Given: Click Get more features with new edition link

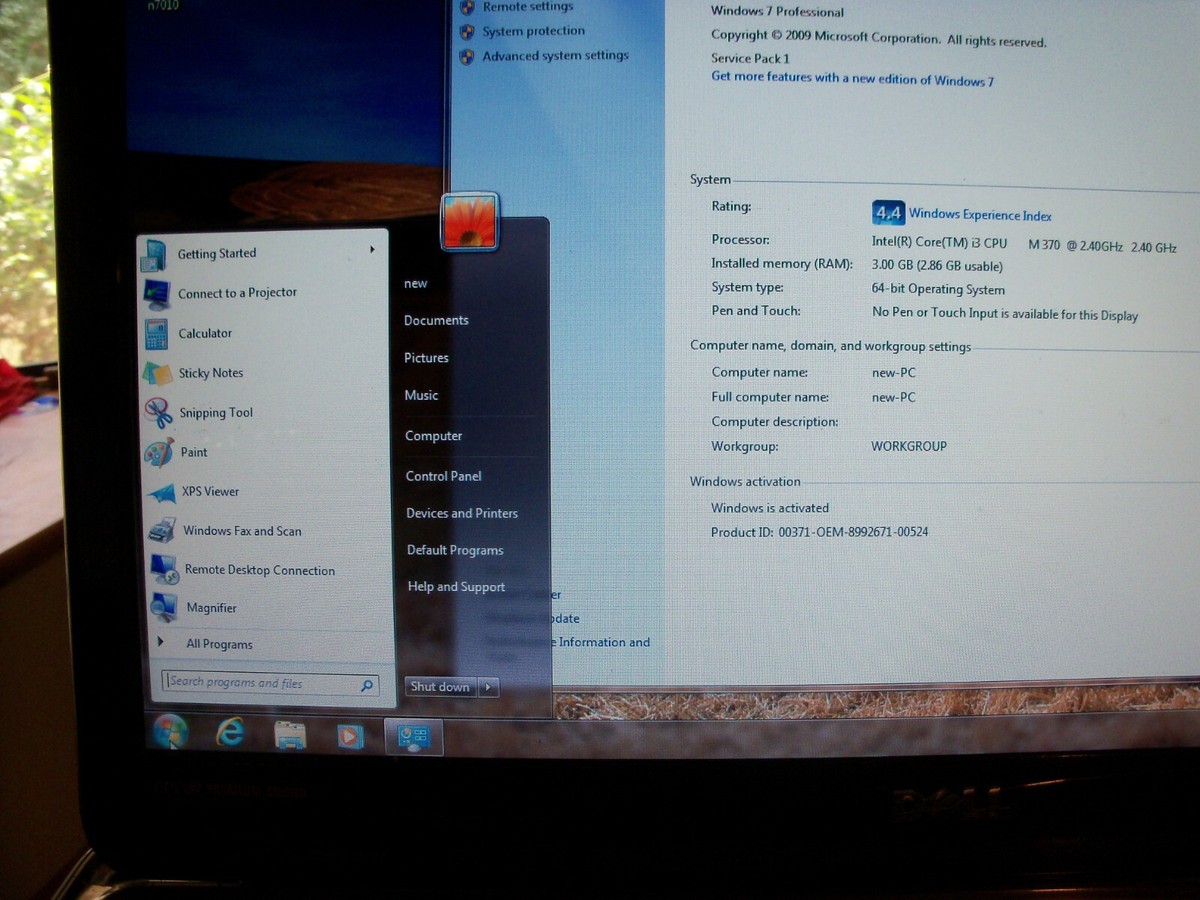Looking at the screenshot, I should [x=852, y=79].
